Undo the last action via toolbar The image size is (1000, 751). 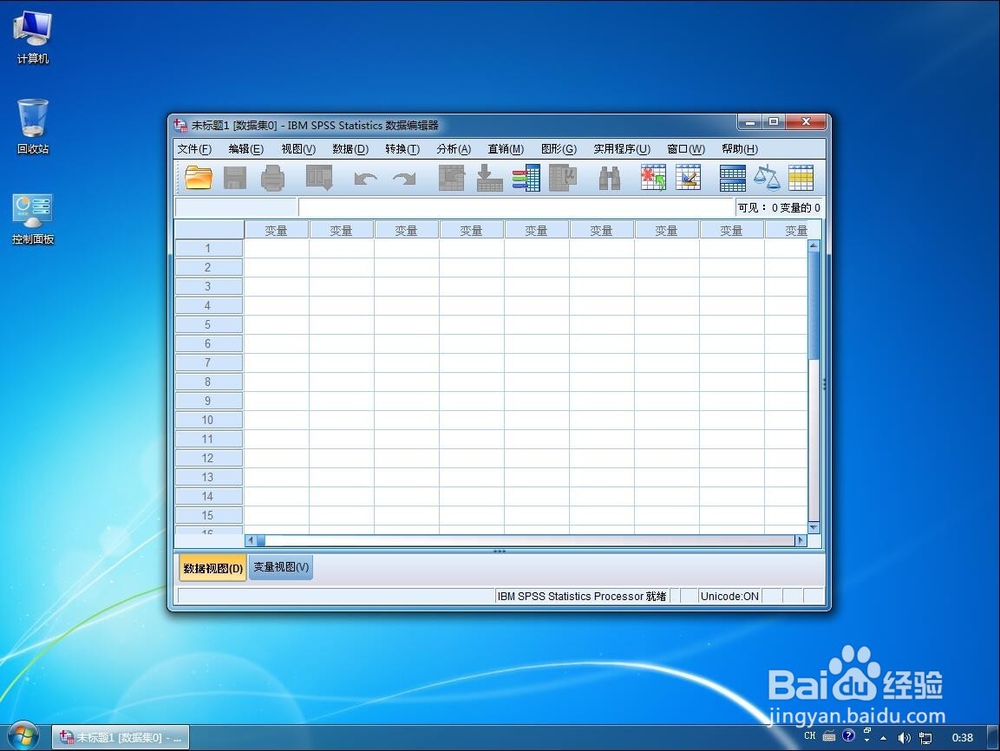point(364,177)
